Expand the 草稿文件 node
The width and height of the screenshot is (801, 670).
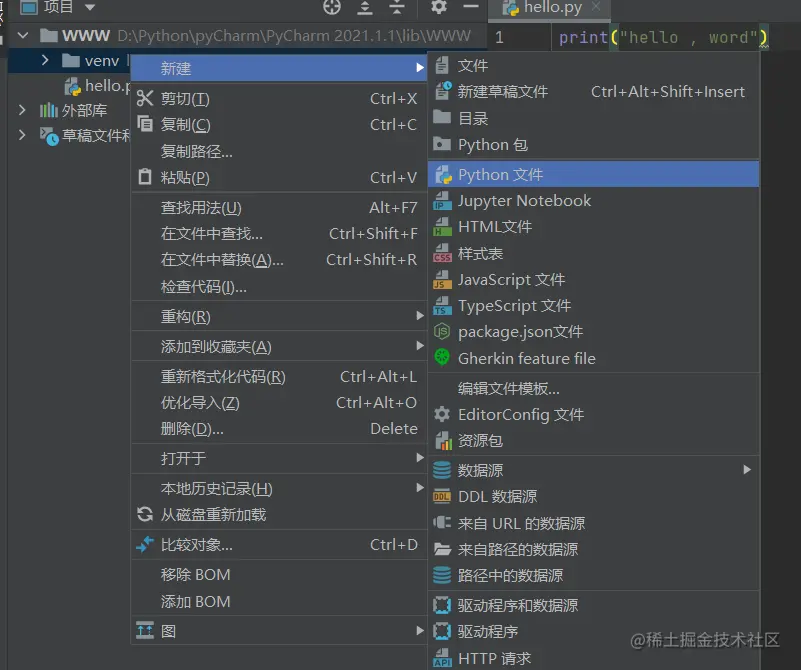tap(22, 135)
